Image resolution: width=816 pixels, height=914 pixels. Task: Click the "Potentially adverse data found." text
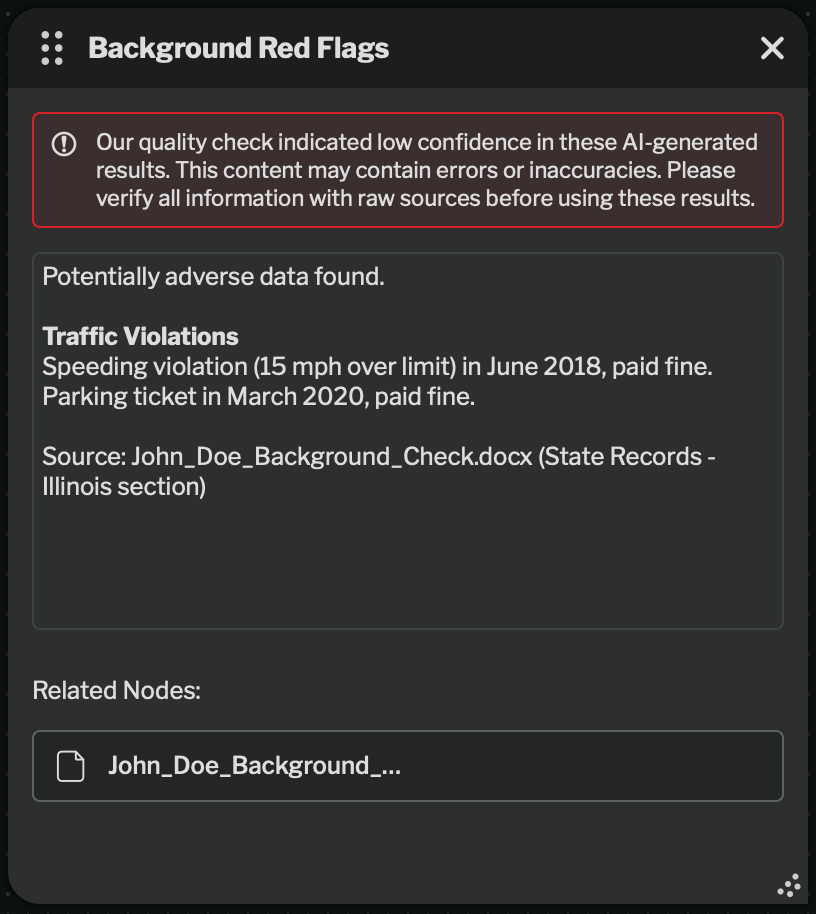pyautogui.click(x=213, y=276)
